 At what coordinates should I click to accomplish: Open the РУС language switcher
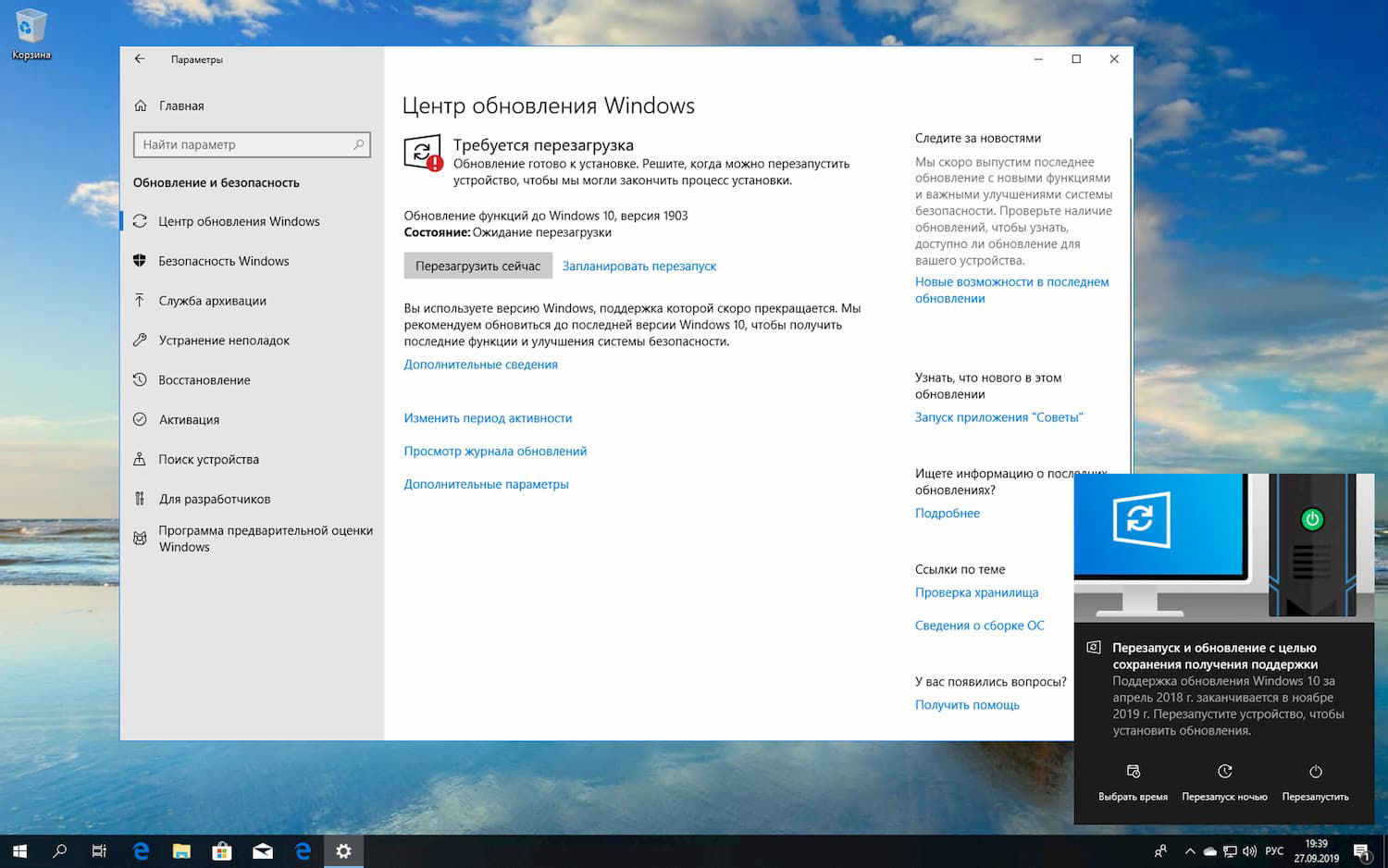pyautogui.click(x=1273, y=849)
